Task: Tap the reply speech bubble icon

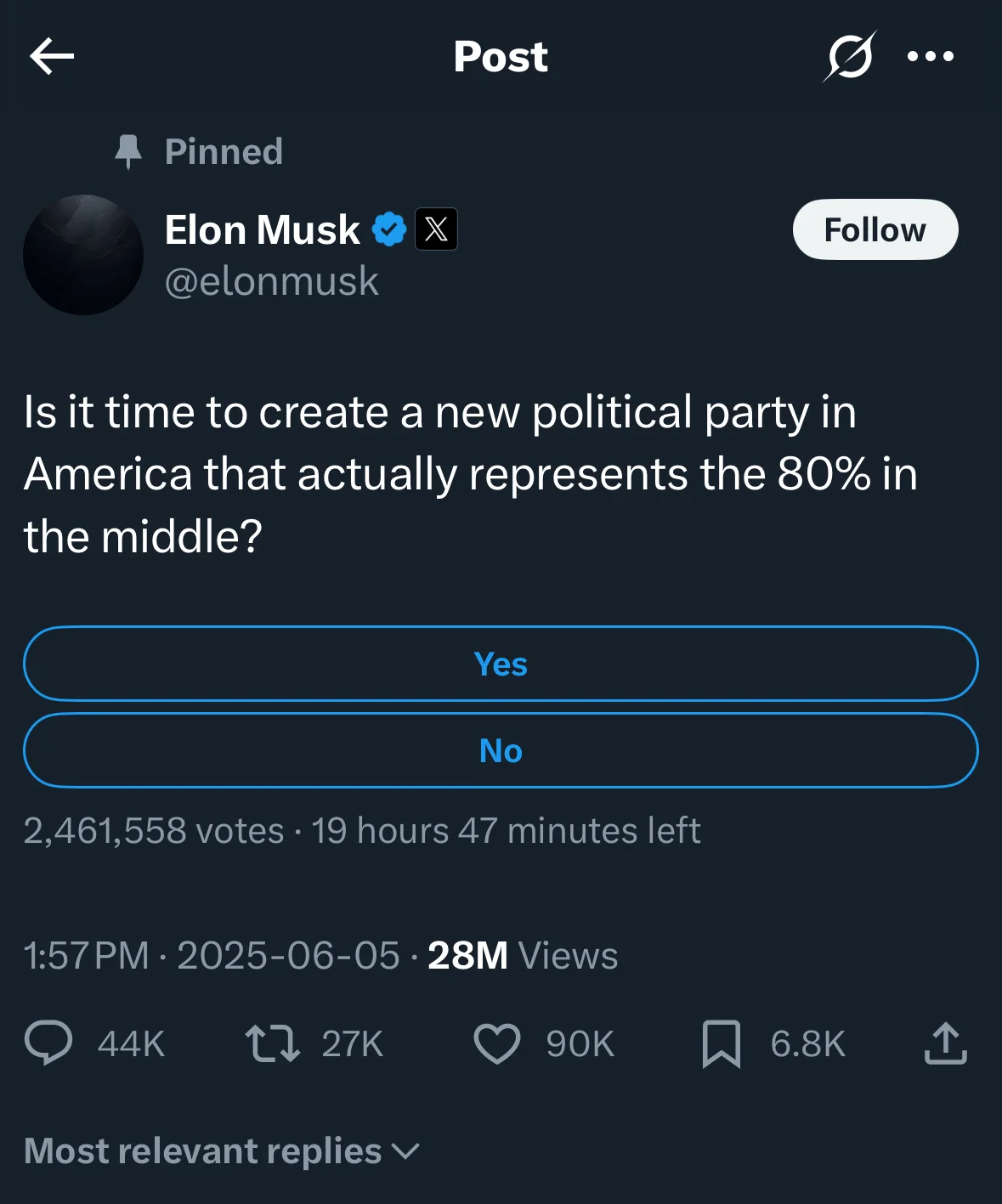Action: 48,1043
